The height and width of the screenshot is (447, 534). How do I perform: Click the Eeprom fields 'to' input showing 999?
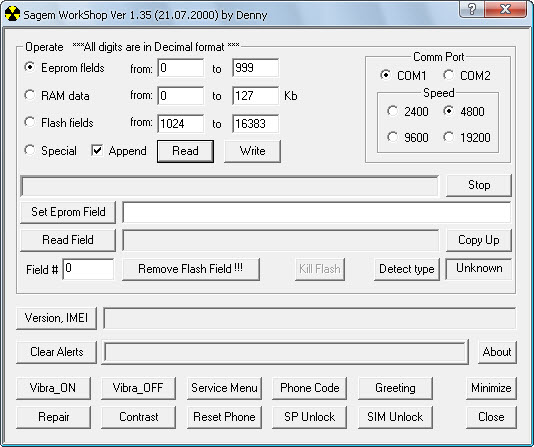[255, 68]
